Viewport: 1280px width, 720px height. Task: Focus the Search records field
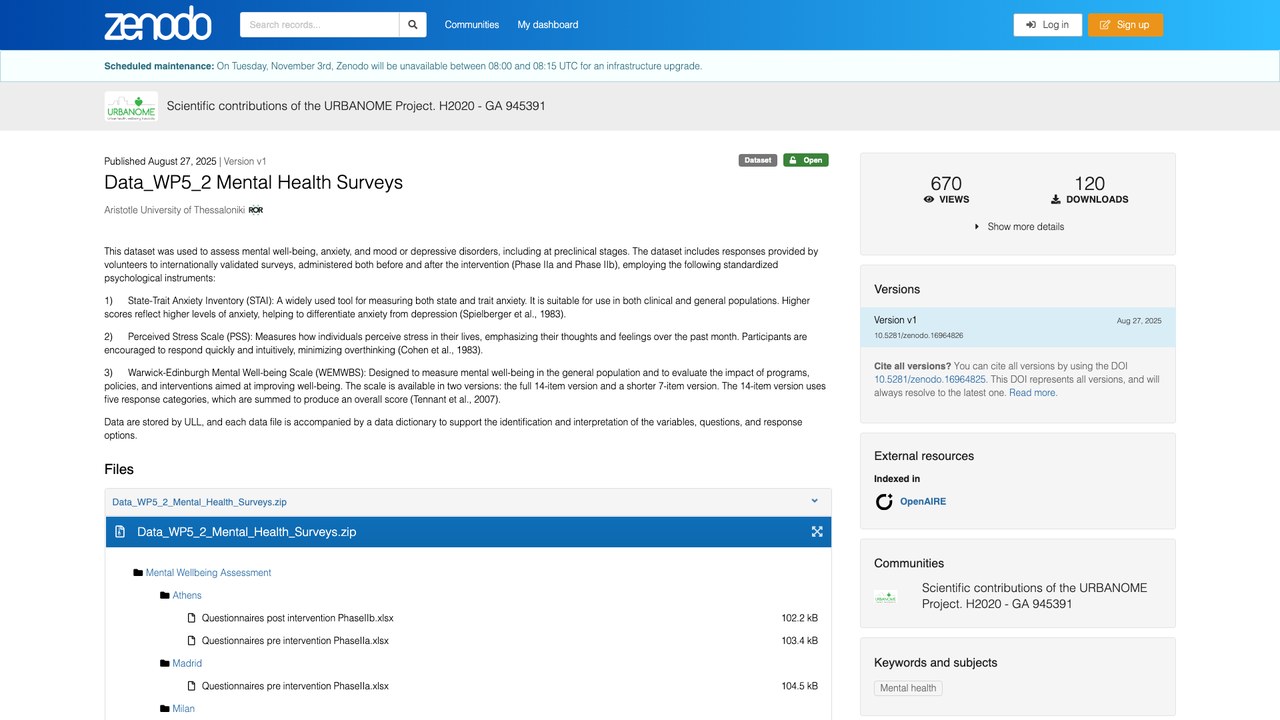pyautogui.click(x=320, y=25)
